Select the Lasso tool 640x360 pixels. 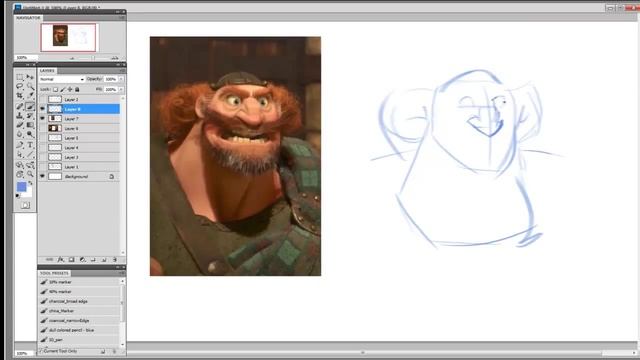(x=20, y=87)
